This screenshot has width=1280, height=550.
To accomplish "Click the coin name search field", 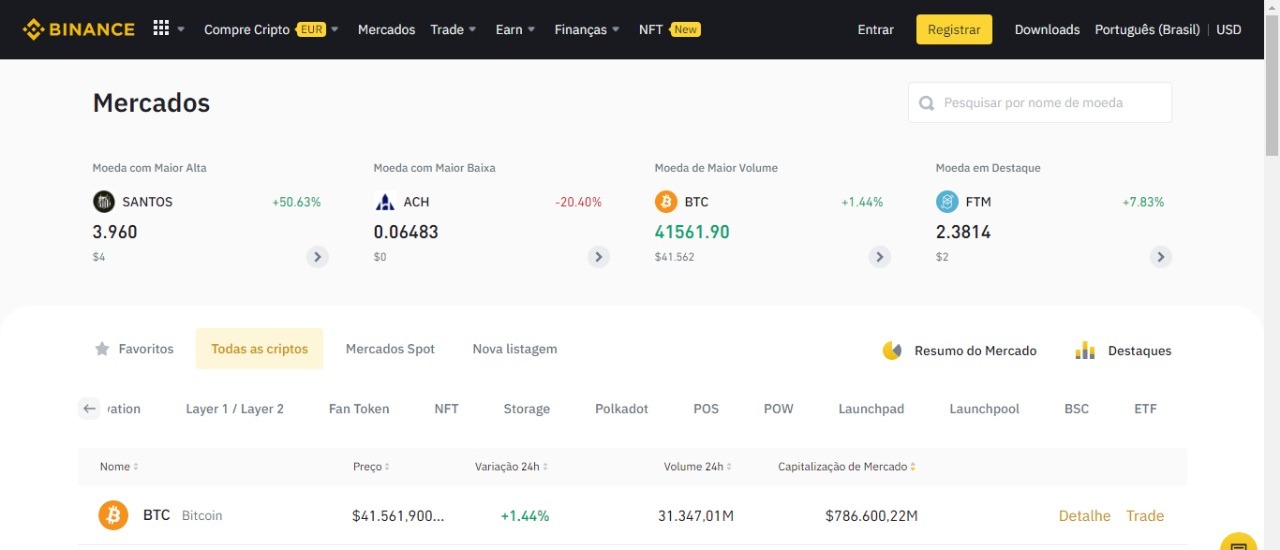I will tap(1040, 103).
